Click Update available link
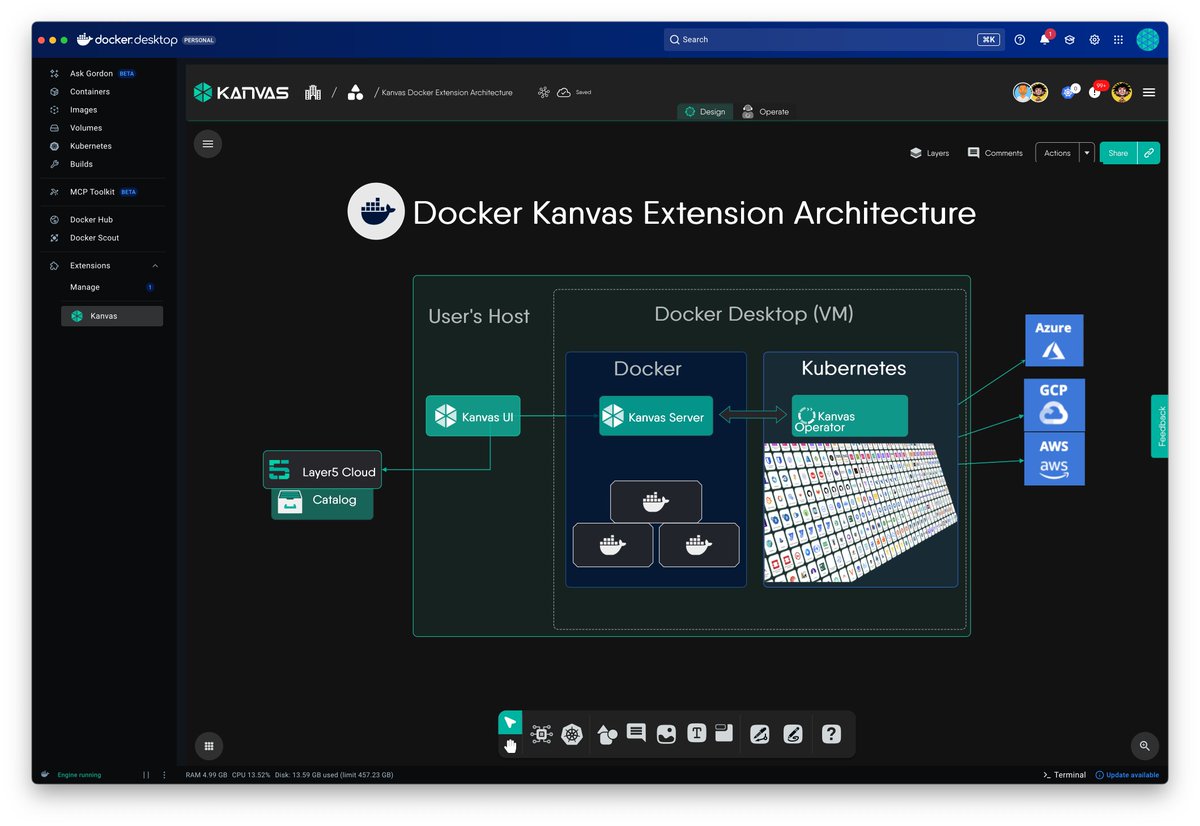The height and width of the screenshot is (826, 1200). point(1127,775)
